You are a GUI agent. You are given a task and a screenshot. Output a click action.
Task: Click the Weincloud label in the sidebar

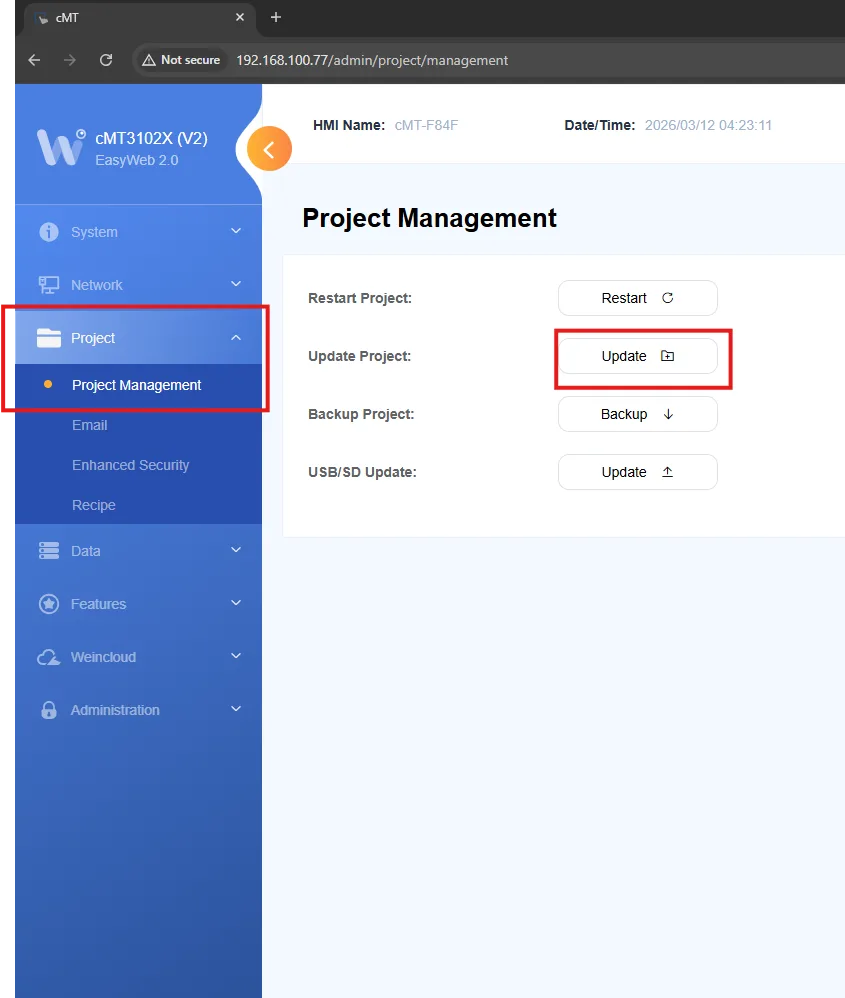104,657
